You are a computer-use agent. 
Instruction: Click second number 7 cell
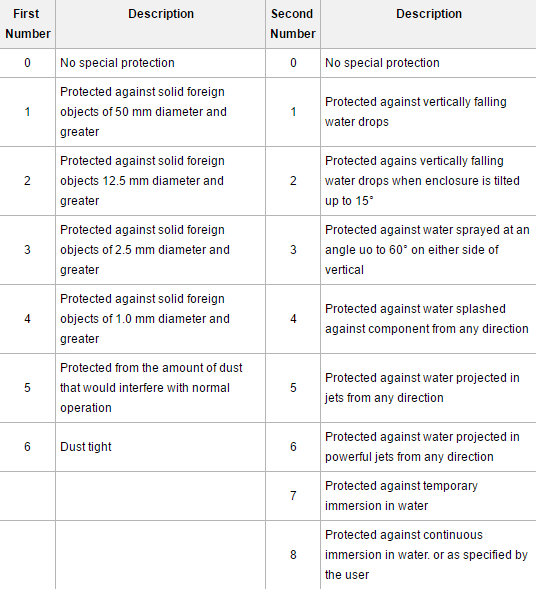293,496
